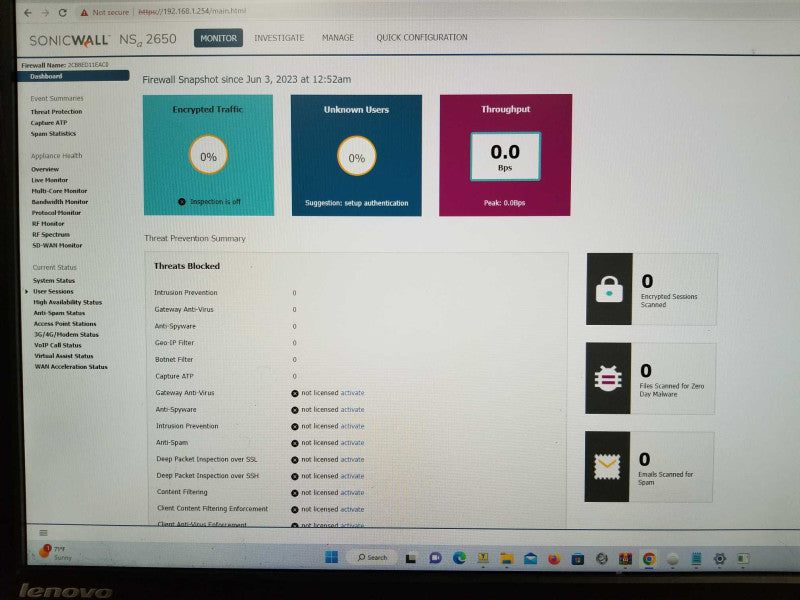Open the QUICK CONFIGURATION tab

[422, 37]
